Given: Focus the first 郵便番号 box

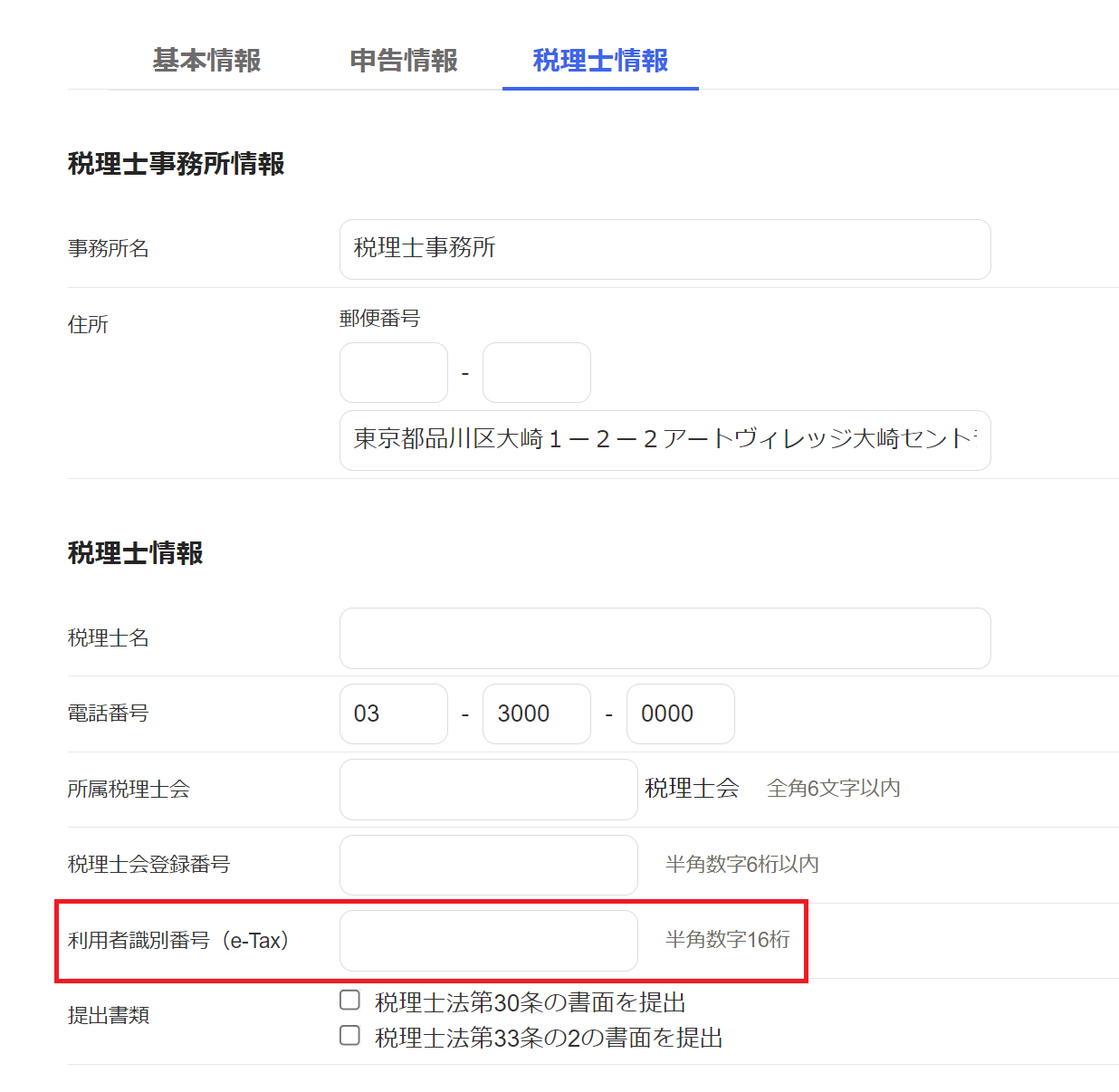Looking at the screenshot, I should pyautogui.click(x=393, y=372).
